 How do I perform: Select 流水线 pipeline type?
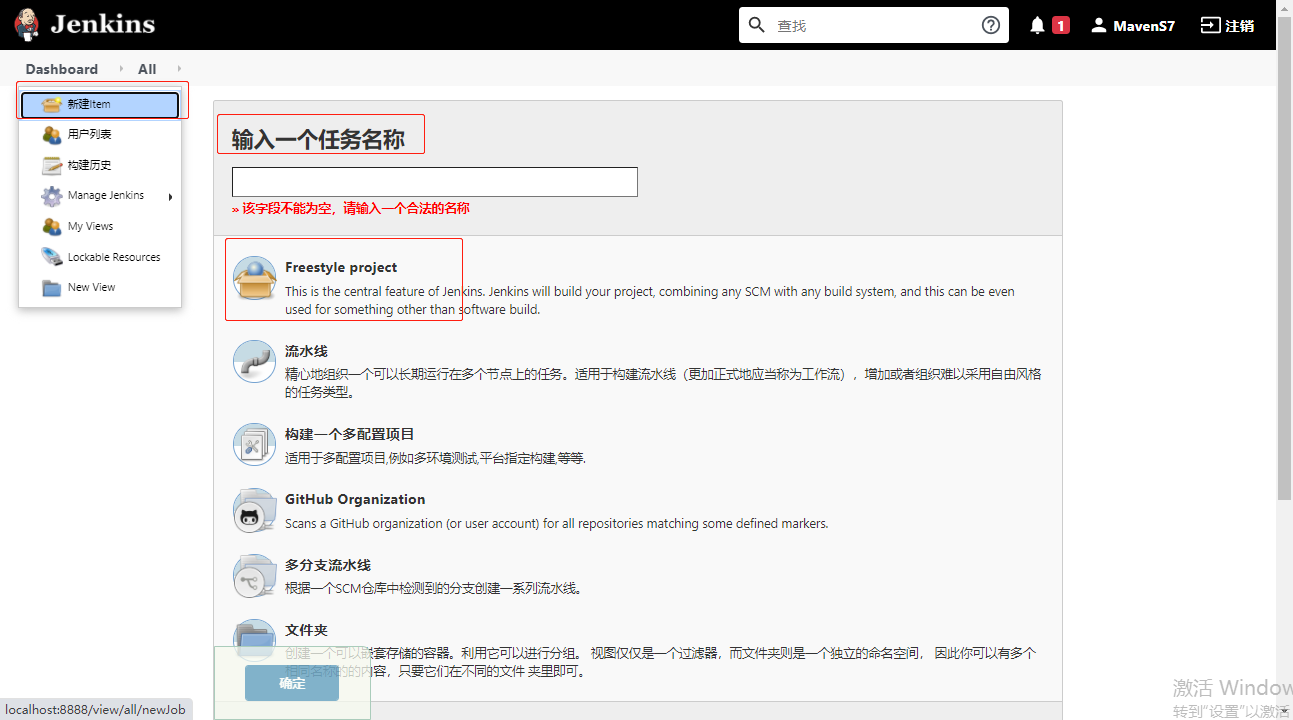click(x=638, y=371)
